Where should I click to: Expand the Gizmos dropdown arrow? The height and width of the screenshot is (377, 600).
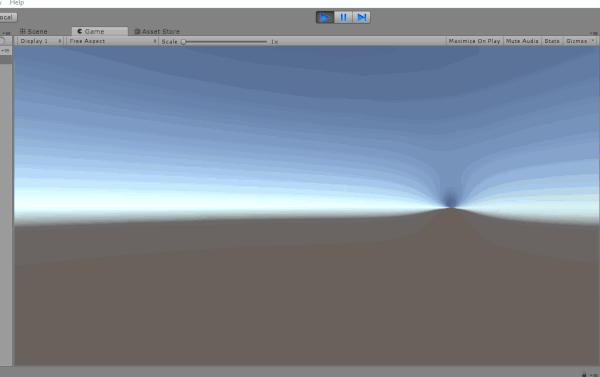(593, 41)
